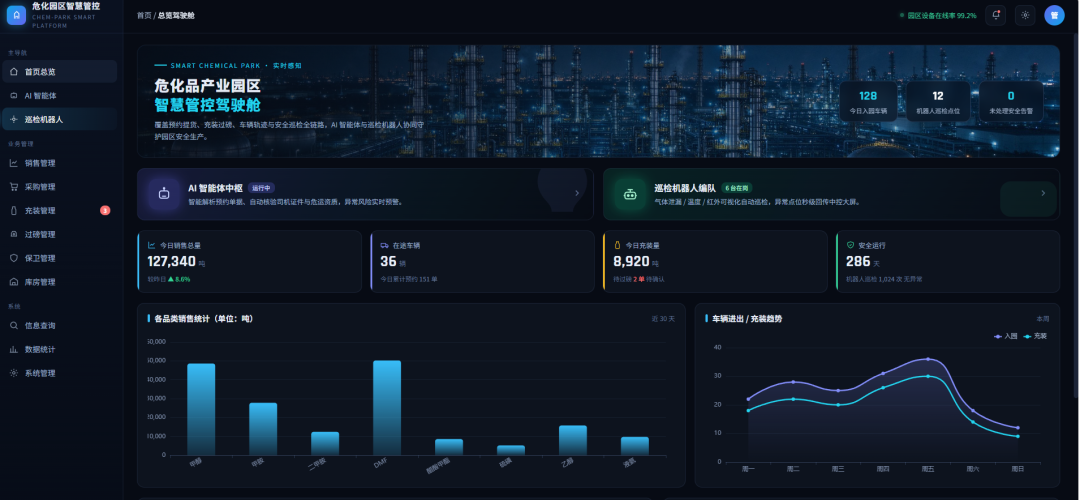Click the 286 safe operation days value
The height and width of the screenshot is (500, 1080).
[858, 261]
